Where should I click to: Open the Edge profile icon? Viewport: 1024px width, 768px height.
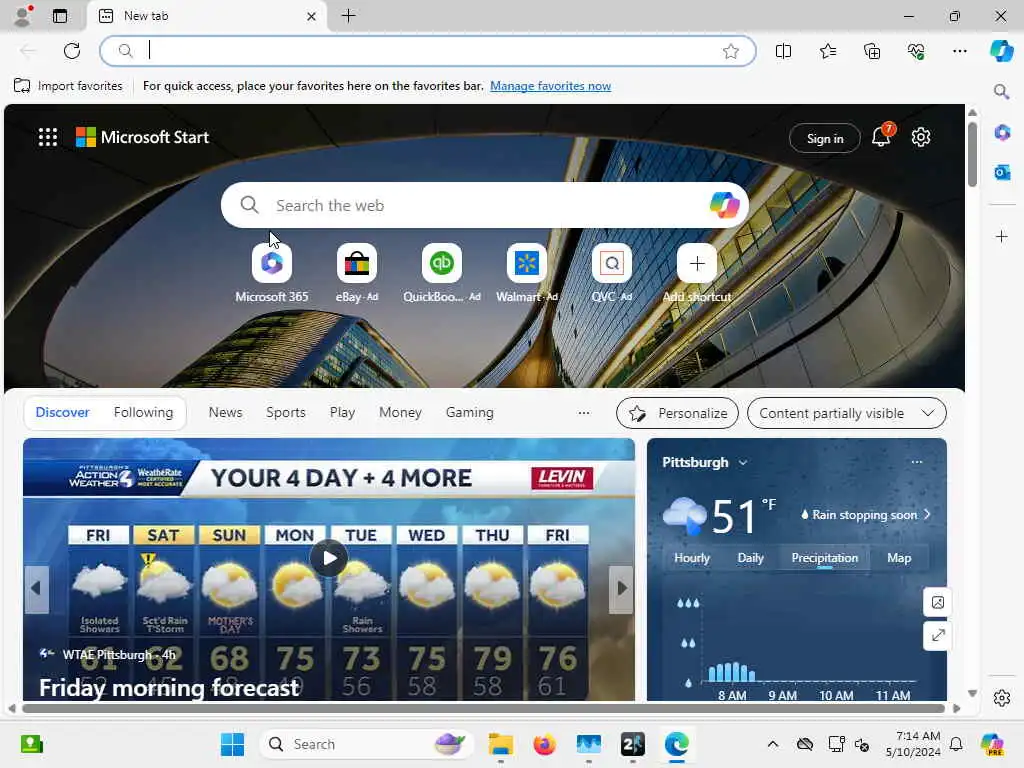(23, 16)
